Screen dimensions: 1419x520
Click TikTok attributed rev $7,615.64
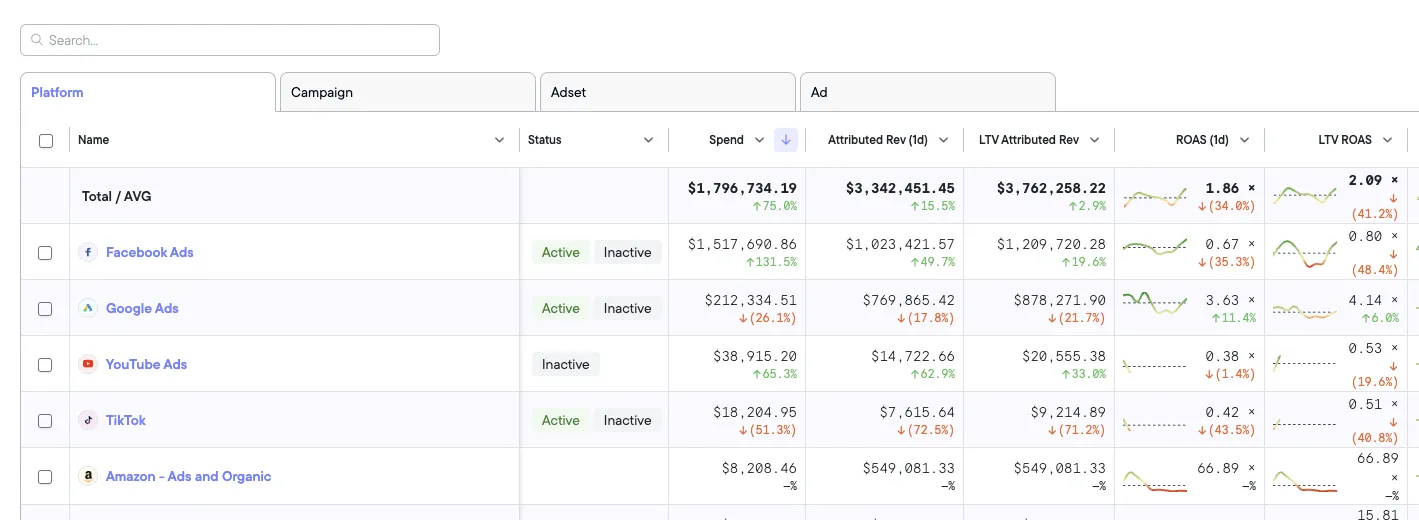pos(917,412)
